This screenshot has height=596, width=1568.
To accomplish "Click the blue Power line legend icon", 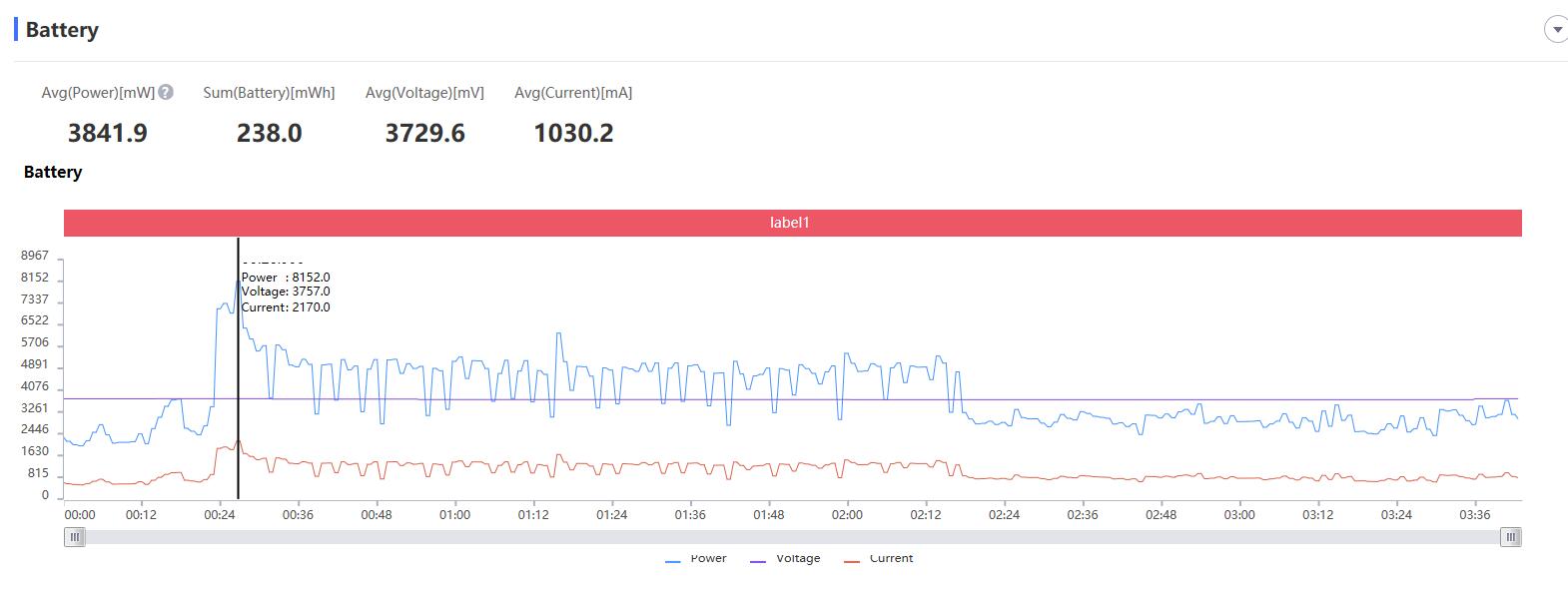I will (x=673, y=561).
